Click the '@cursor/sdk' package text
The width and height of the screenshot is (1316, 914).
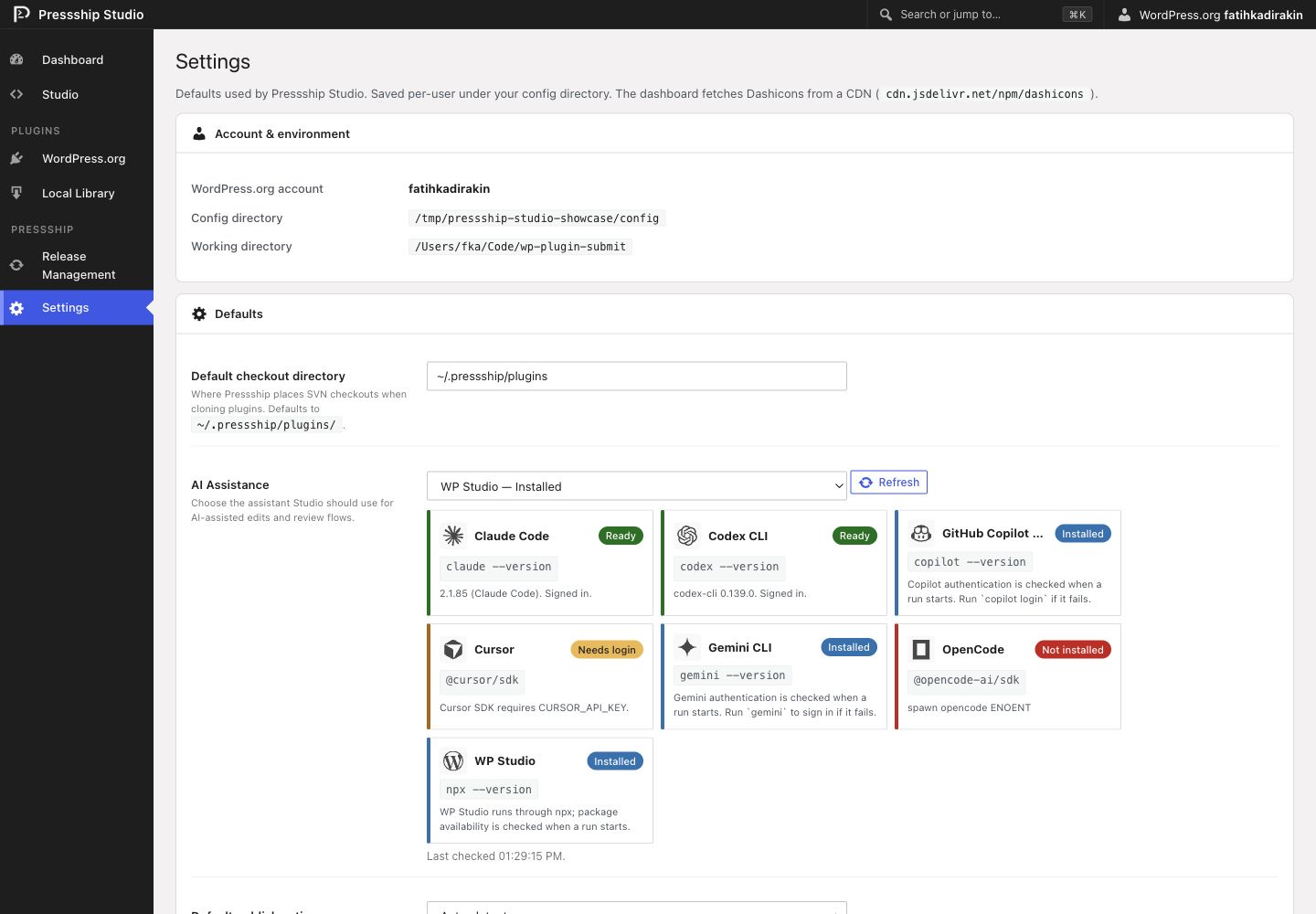[x=483, y=680]
